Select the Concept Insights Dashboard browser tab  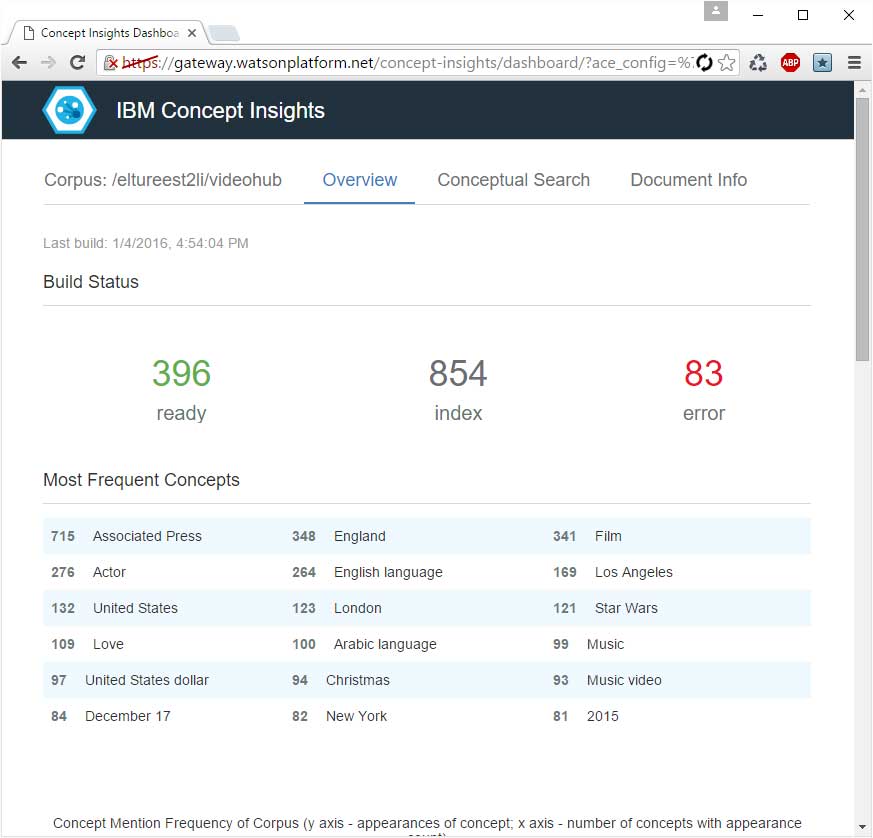(x=106, y=33)
